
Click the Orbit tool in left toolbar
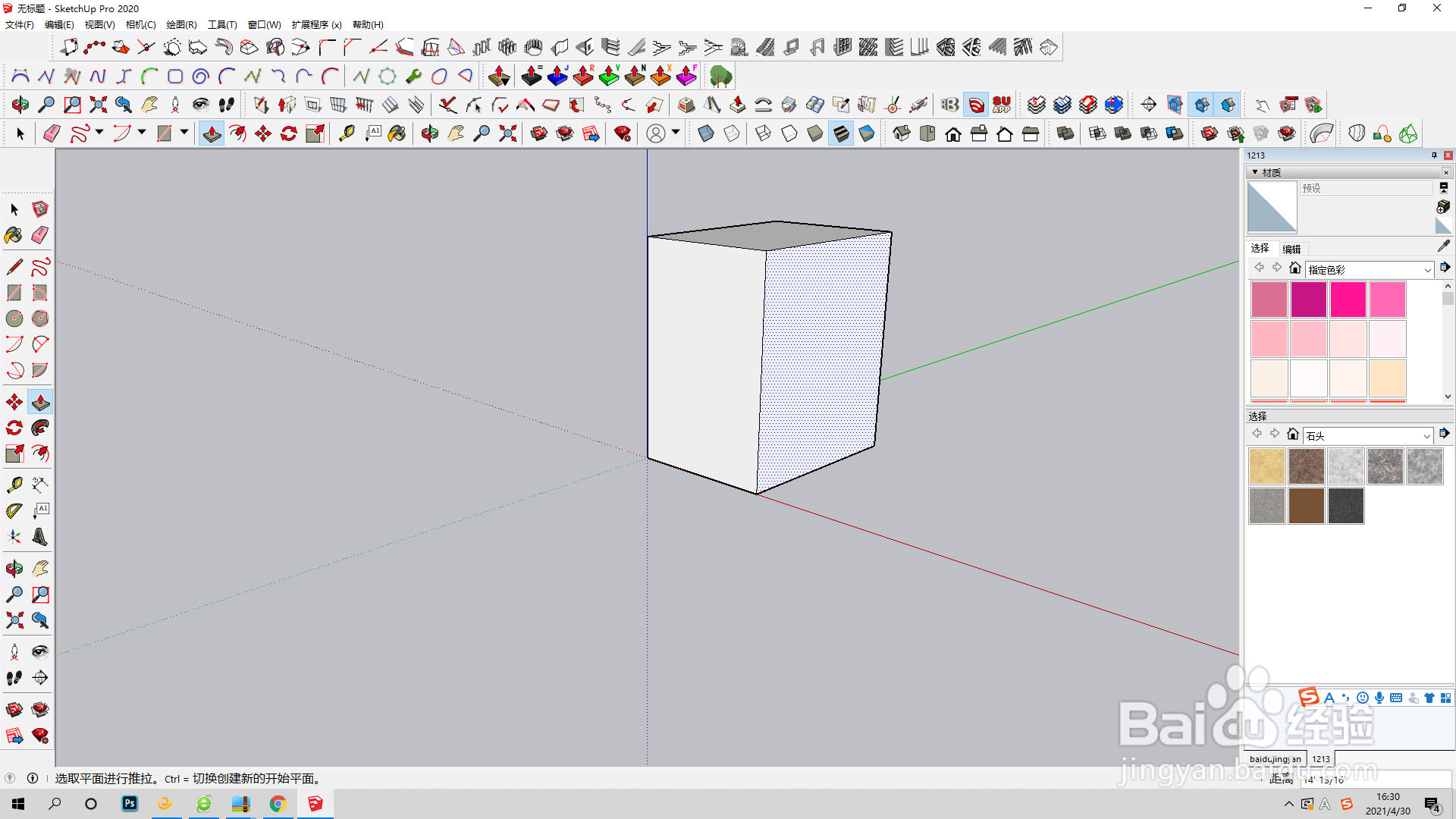coord(14,568)
